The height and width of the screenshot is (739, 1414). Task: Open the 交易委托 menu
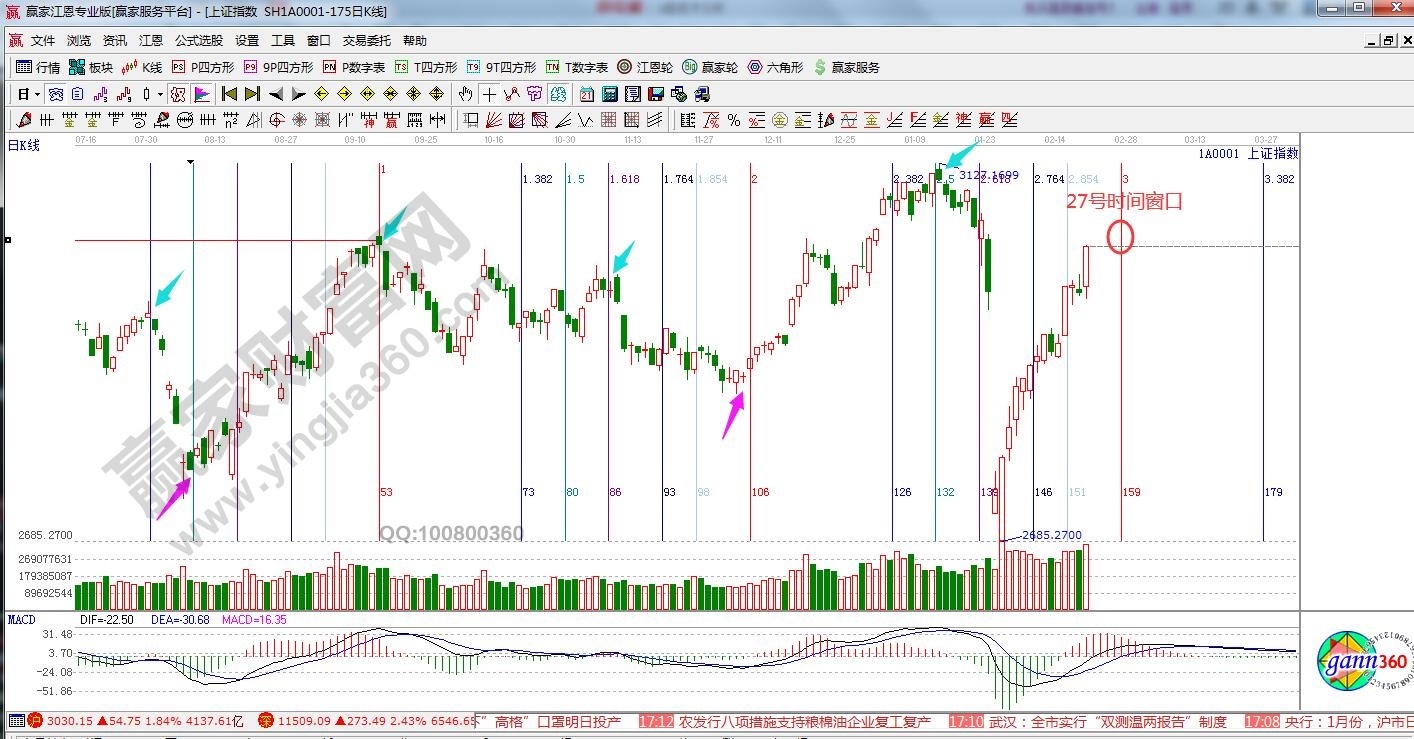point(367,41)
